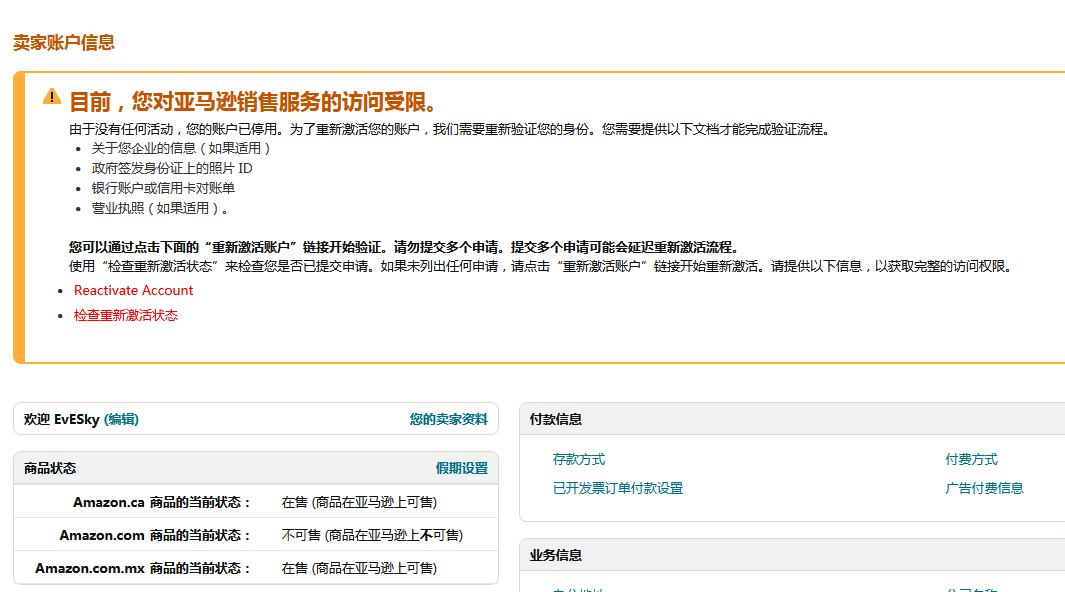Open 已开发票订单付款设置 link
1065x592 pixels.
click(x=618, y=488)
